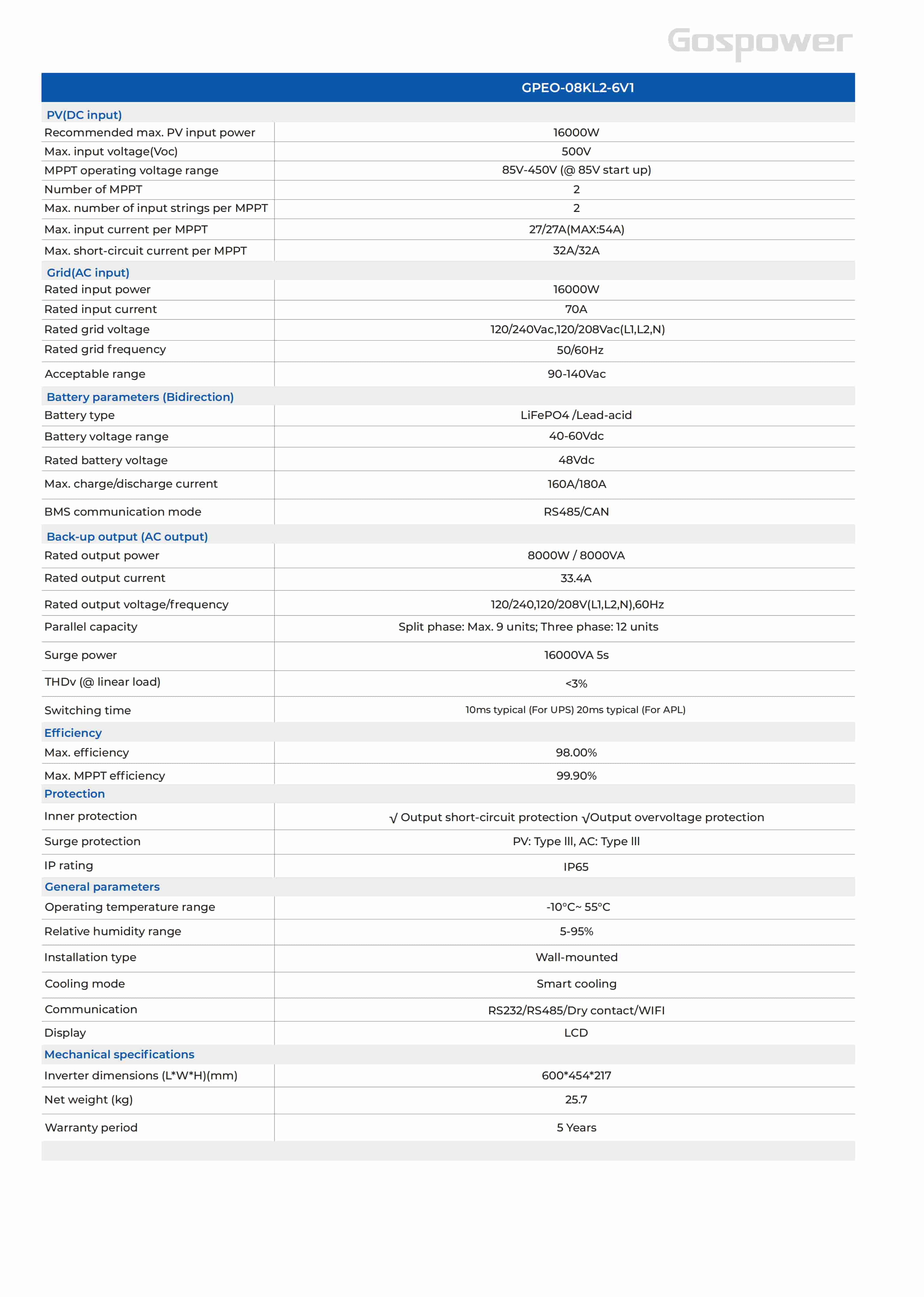This screenshot has width=924, height=1297.
Task: Select the Efficiency section heading
Action: [x=73, y=733]
